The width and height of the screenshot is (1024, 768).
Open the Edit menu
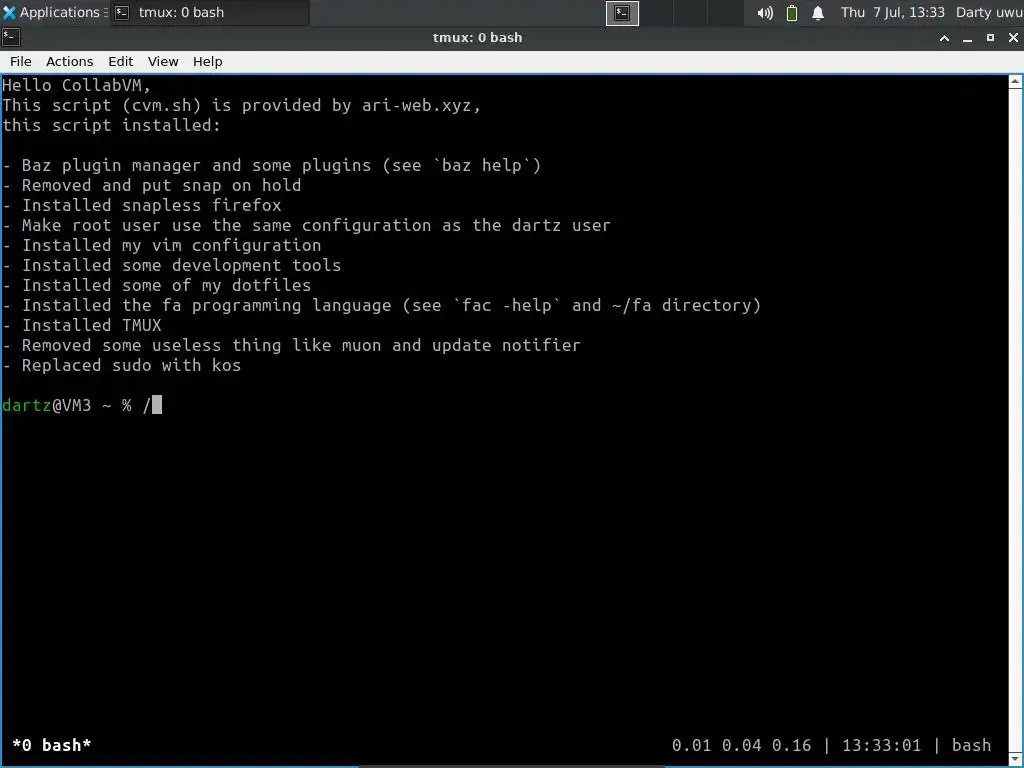[x=121, y=61]
